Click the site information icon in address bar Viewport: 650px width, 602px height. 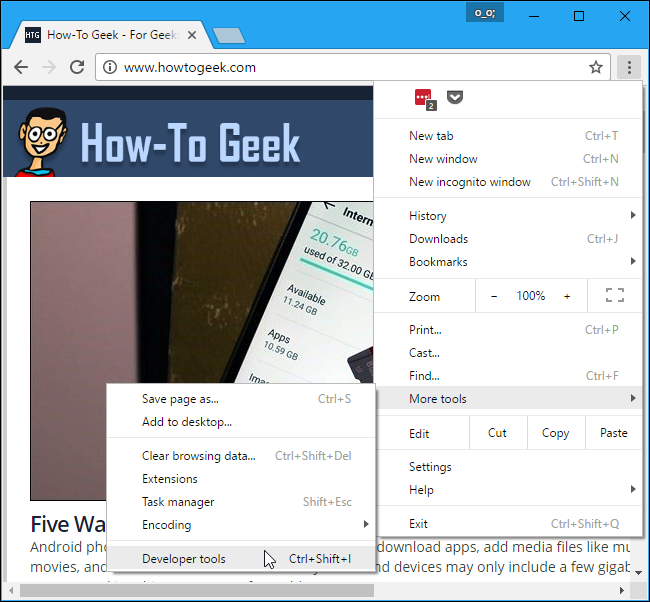tap(110, 67)
